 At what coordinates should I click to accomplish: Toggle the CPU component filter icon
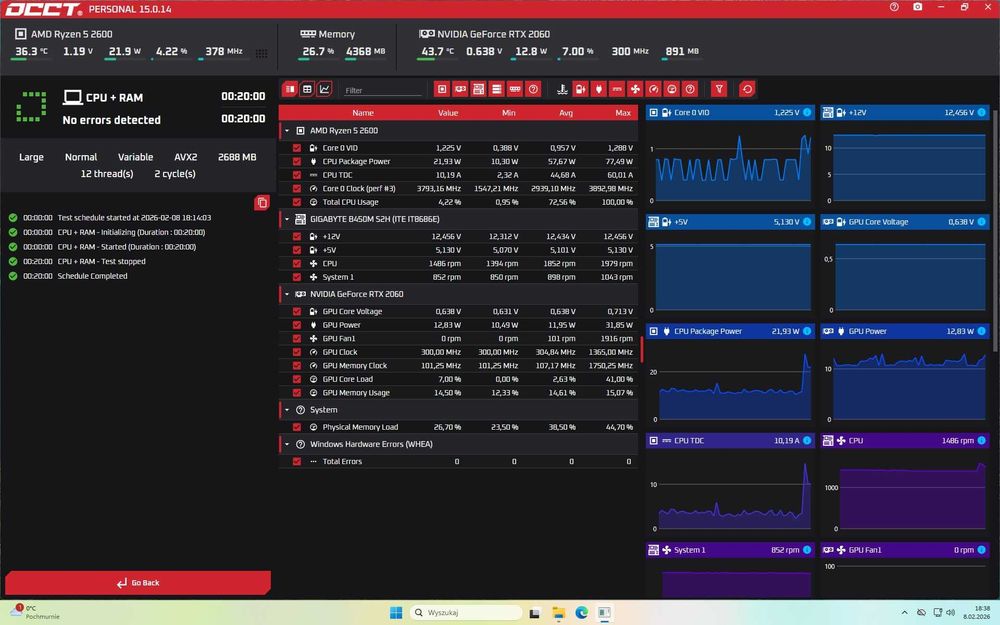point(442,89)
